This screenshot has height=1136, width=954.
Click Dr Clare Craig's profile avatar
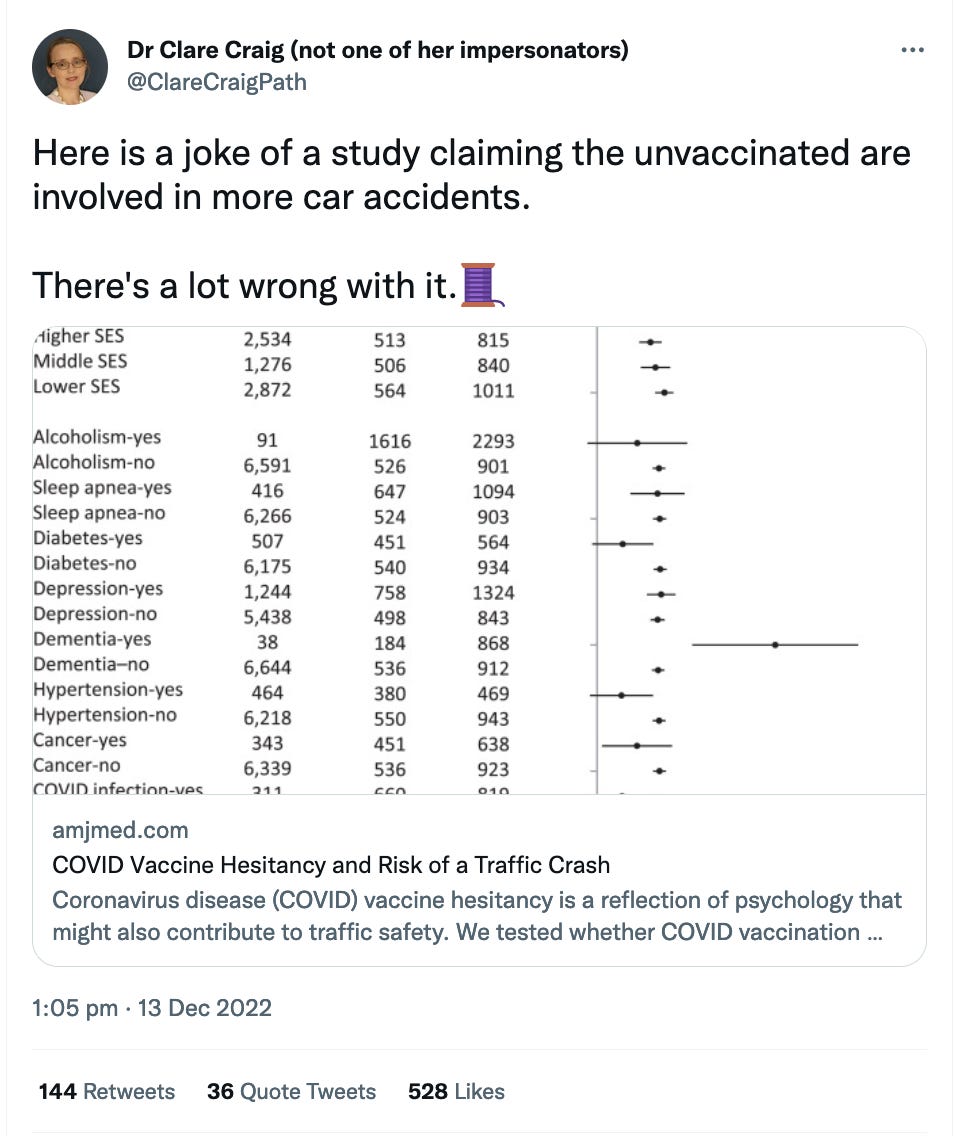tap(70, 66)
